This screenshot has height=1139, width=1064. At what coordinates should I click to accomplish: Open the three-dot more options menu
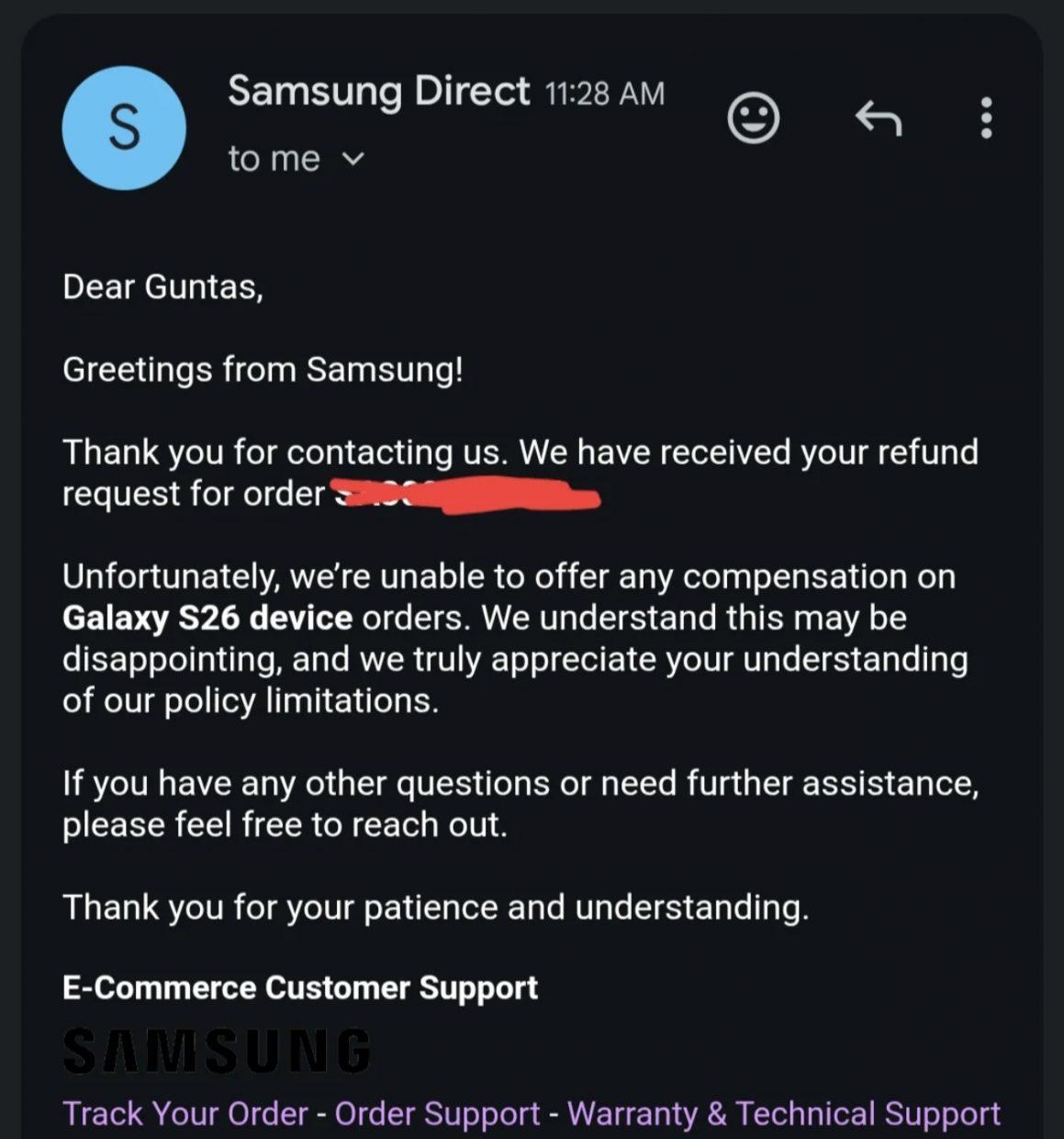(986, 118)
